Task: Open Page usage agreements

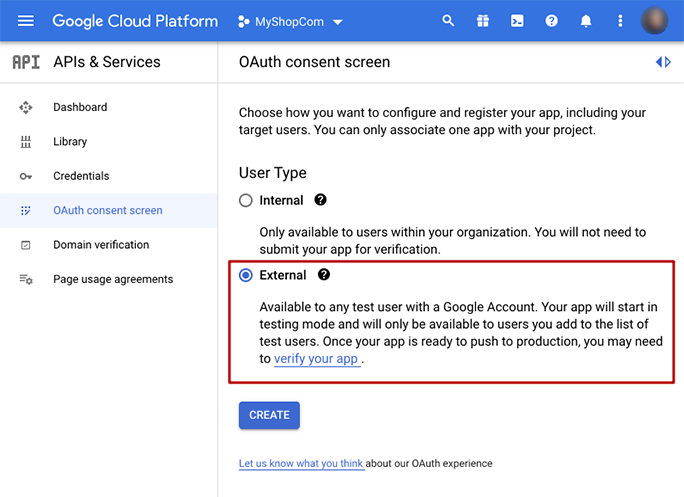Action: pos(113,279)
